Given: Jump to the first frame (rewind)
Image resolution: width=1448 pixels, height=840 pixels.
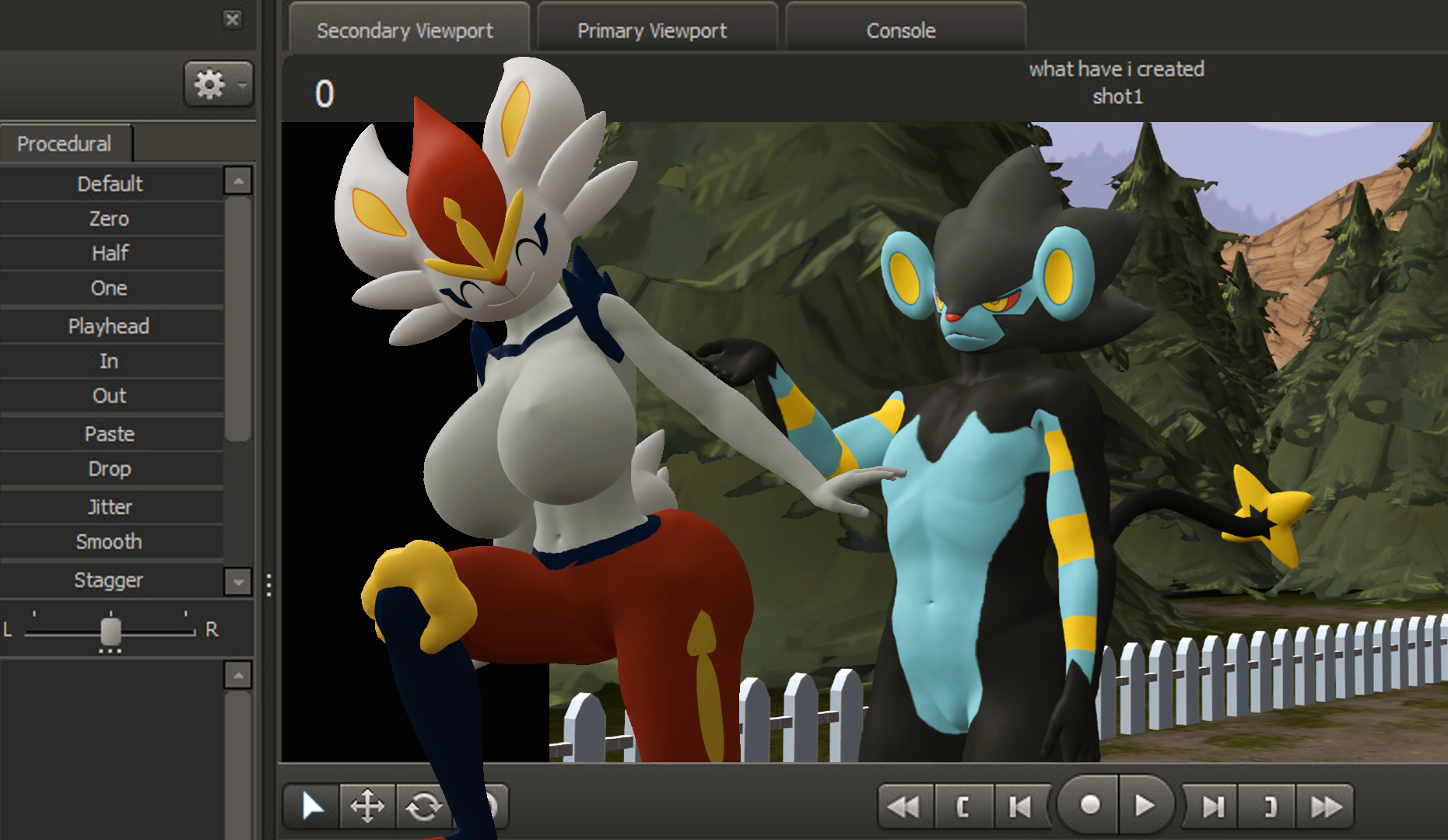Looking at the screenshot, I should [905, 807].
